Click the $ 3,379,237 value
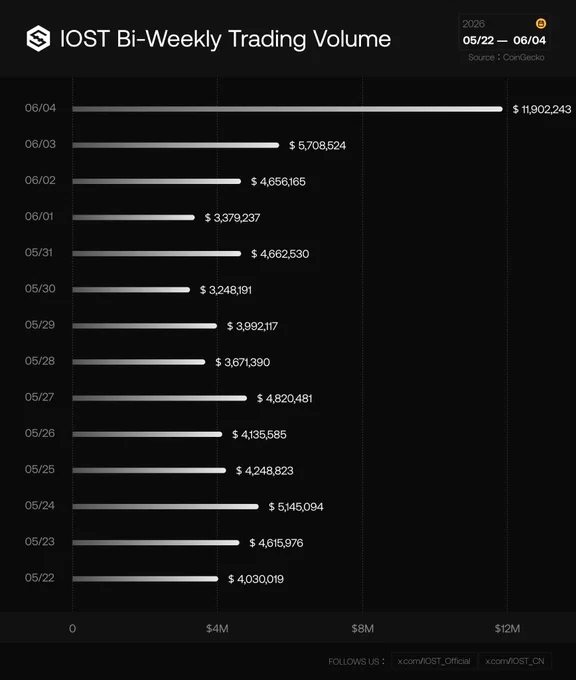The image size is (576, 680). [x=232, y=217]
